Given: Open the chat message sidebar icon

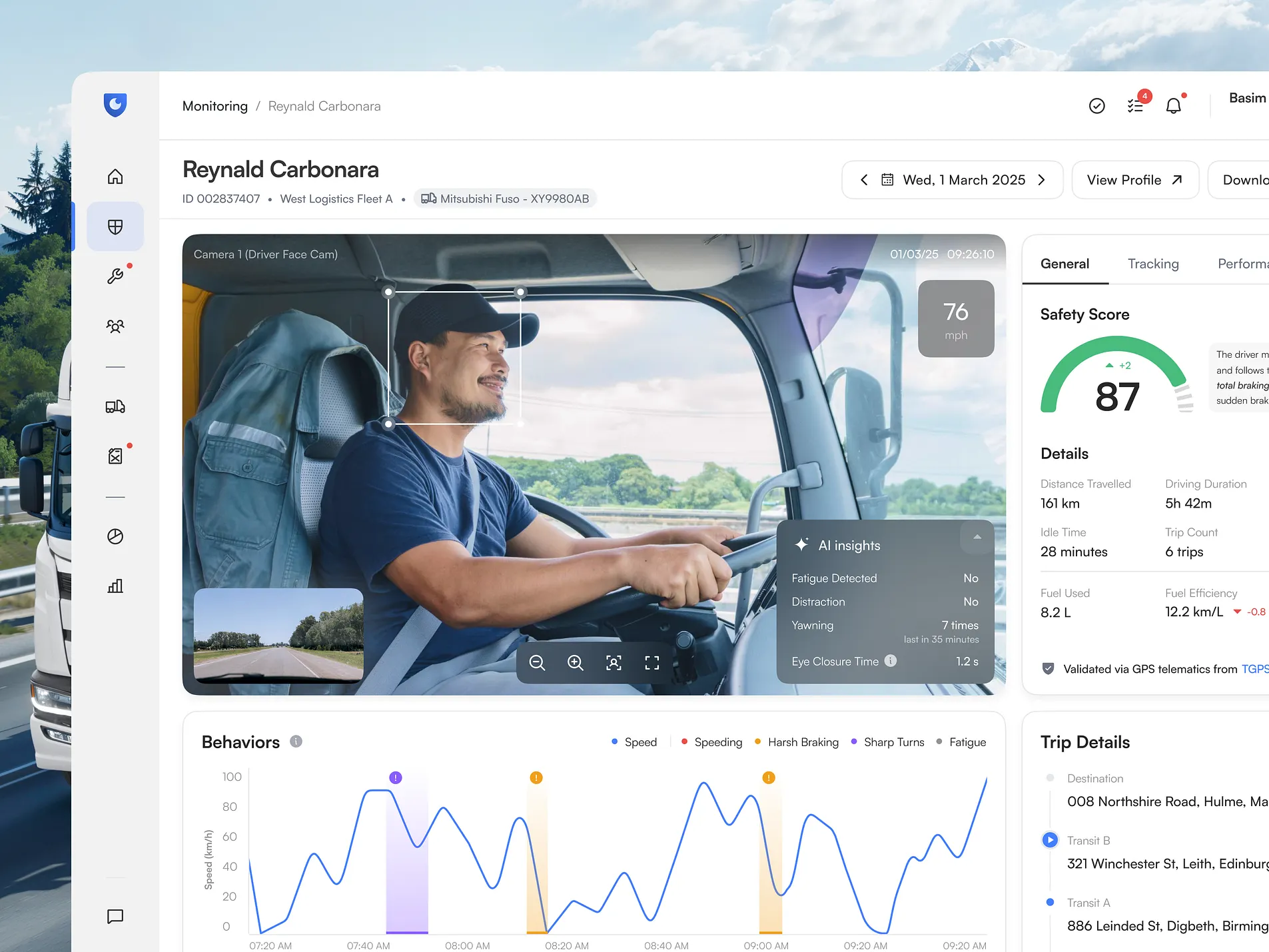Looking at the screenshot, I should click(x=115, y=916).
